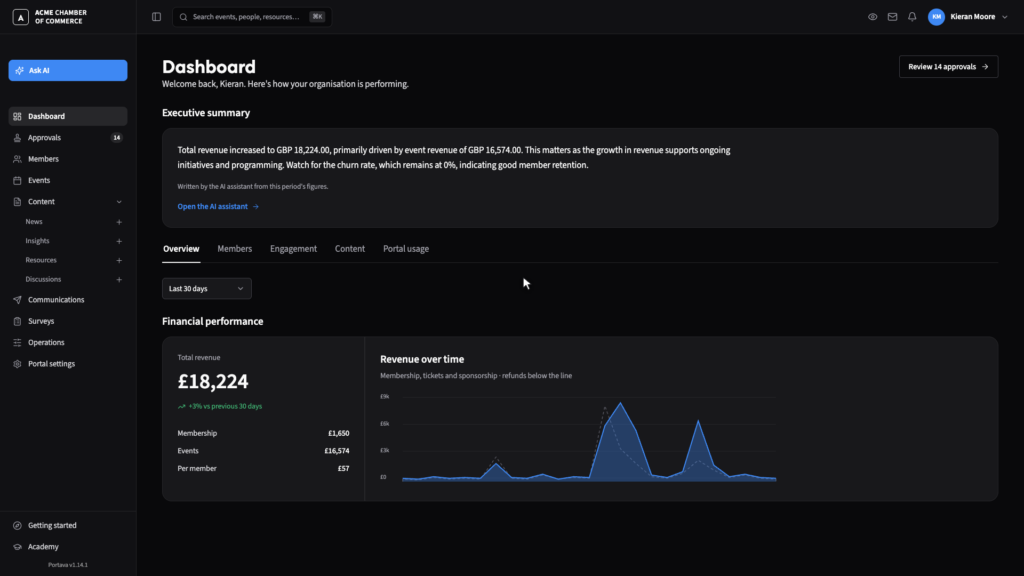The height and width of the screenshot is (576, 1024).
Task: Open the Insights sub-item
Action: [x=37, y=241]
